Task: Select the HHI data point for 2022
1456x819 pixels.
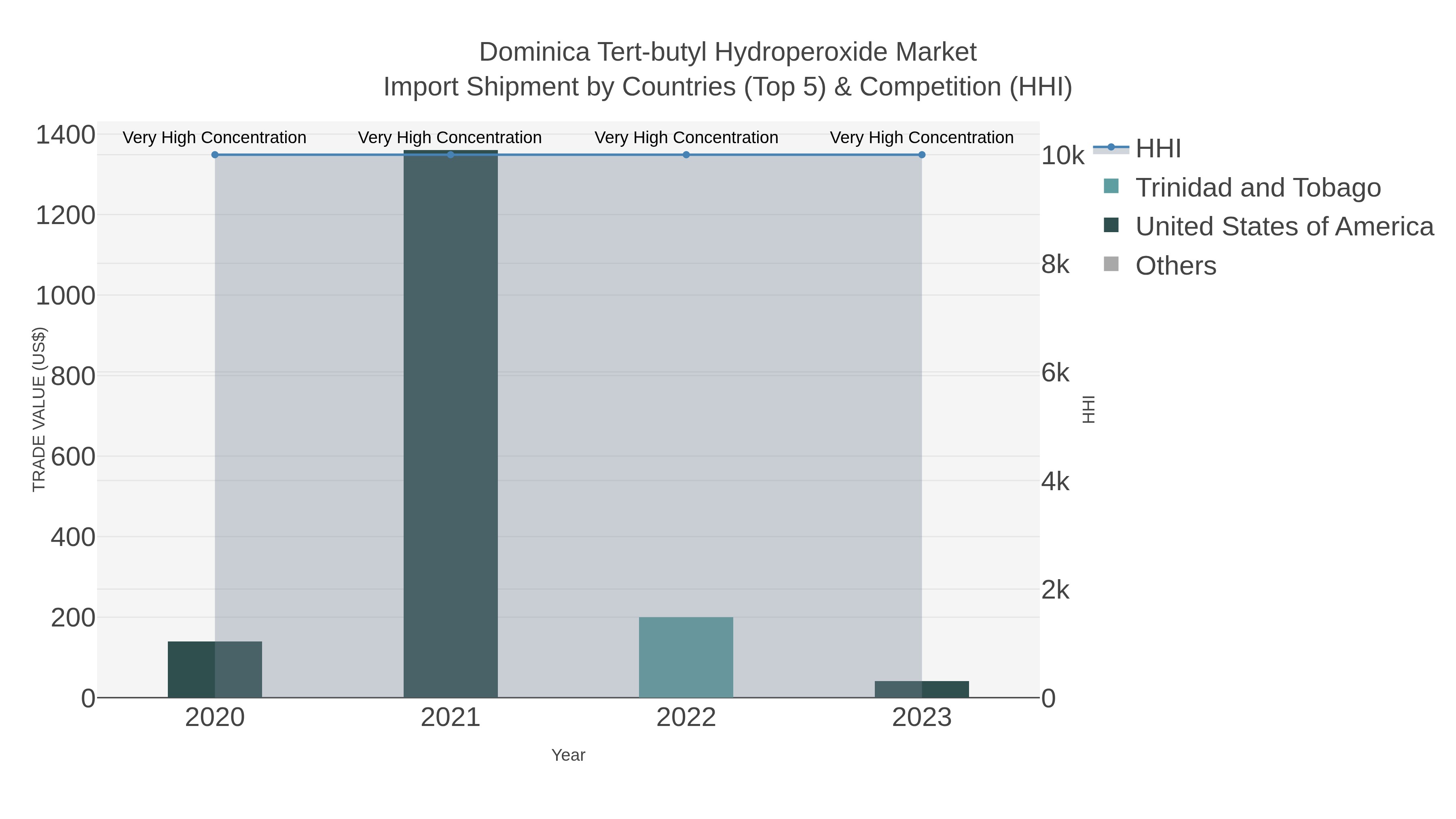Action: [x=686, y=155]
